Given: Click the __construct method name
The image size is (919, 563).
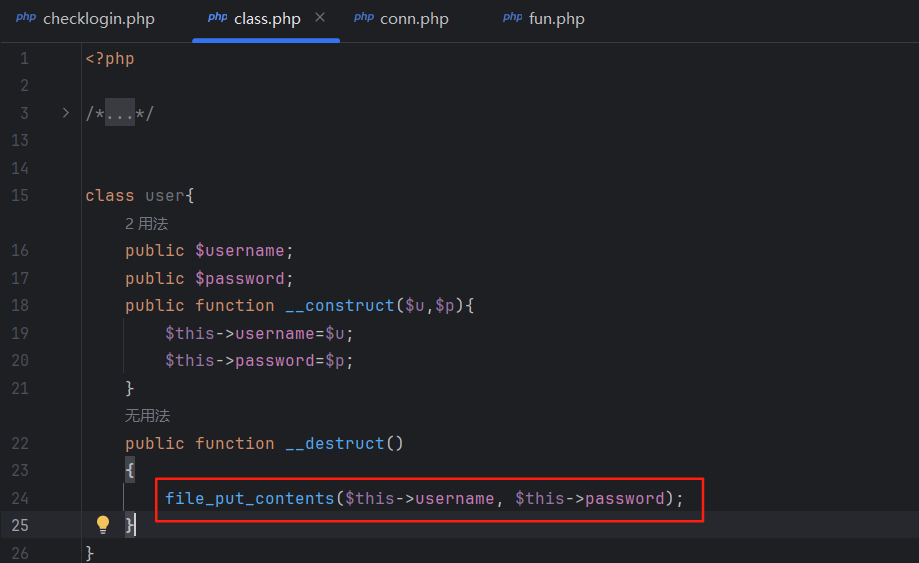Looking at the screenshot, I should (339, 306).
